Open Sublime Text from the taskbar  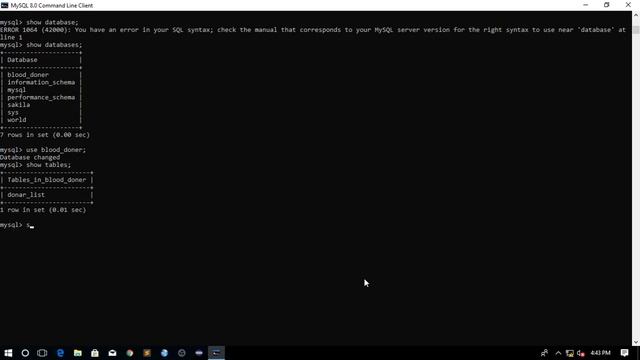coord(147,353)
